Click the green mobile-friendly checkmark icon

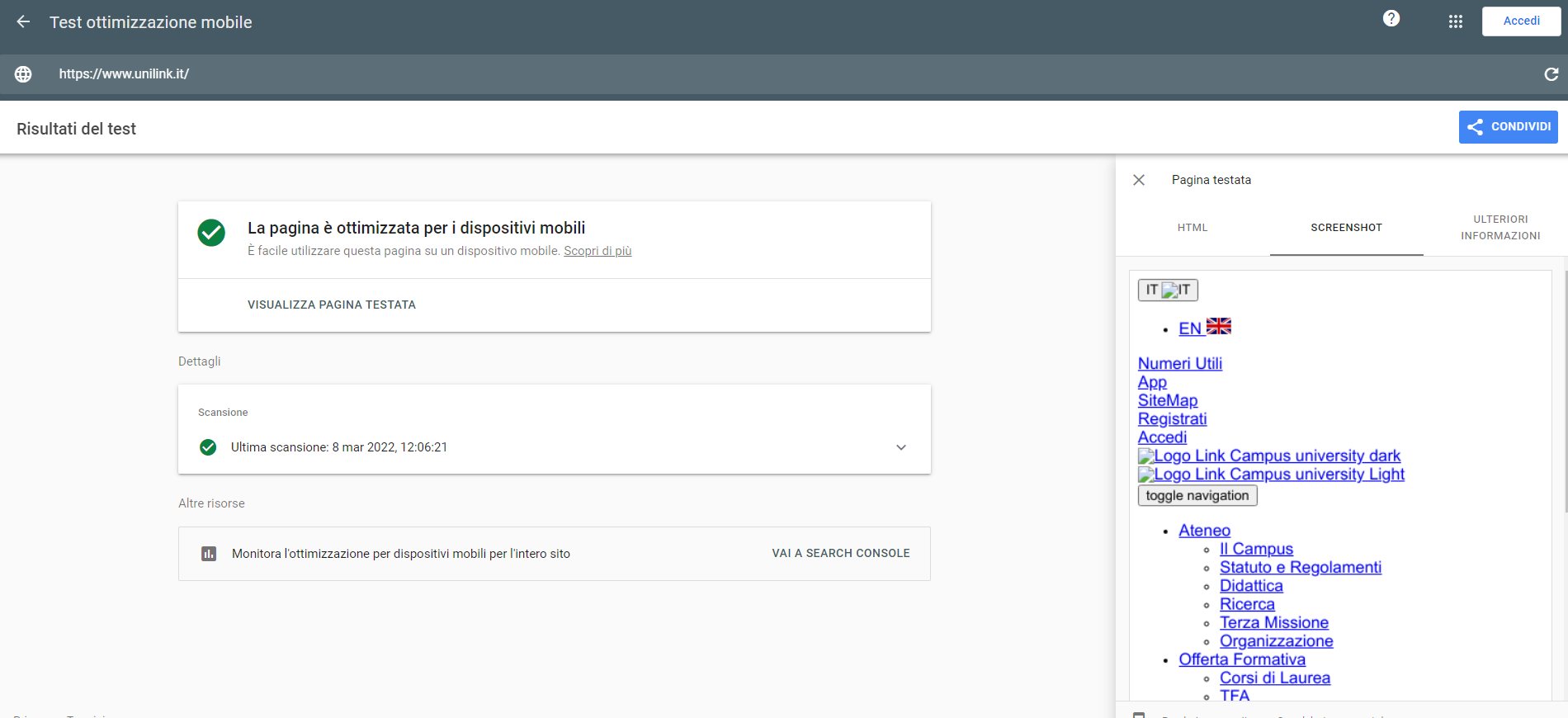coord(211,233)
